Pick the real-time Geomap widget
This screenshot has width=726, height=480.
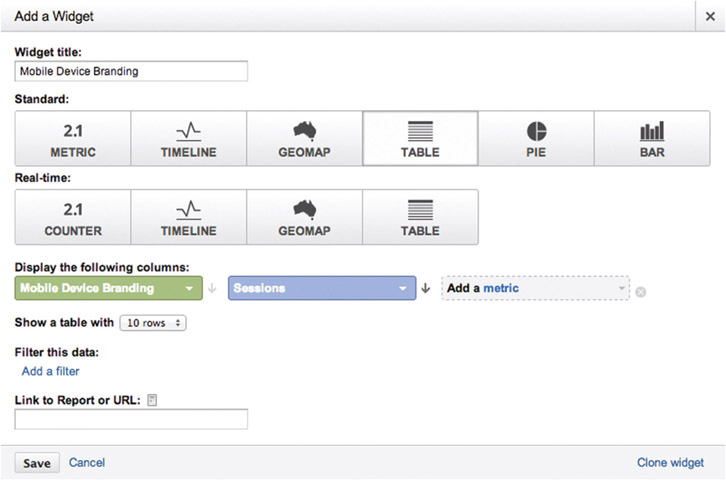[x=304, y=216]
